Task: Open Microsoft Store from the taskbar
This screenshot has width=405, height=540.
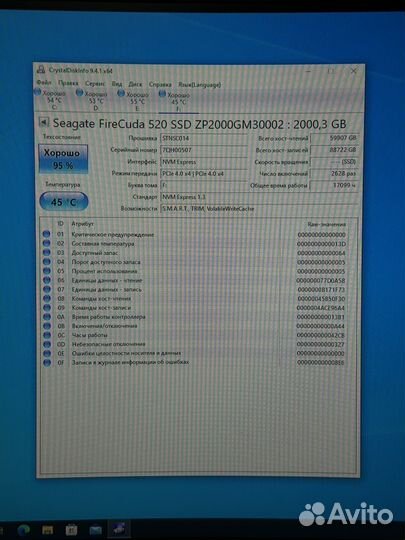Action: 72,530
